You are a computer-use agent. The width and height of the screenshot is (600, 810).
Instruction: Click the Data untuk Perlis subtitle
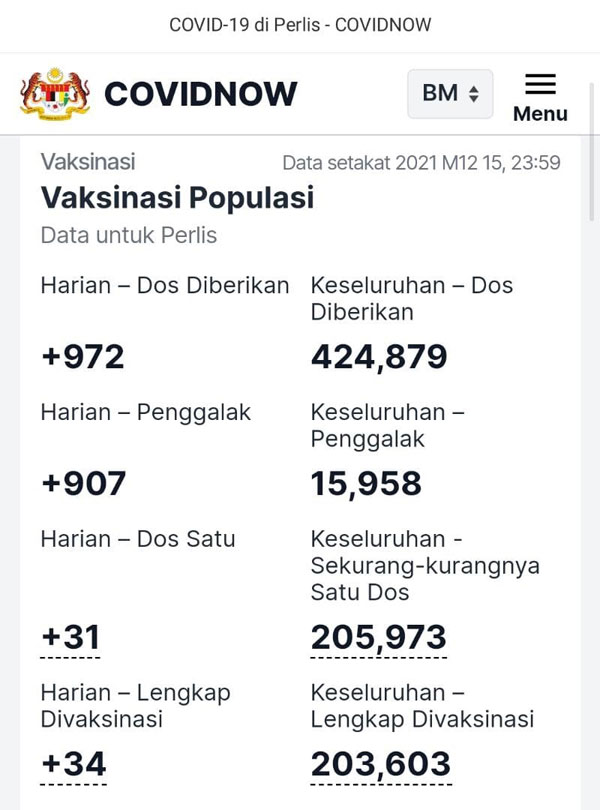coord(129,236)
